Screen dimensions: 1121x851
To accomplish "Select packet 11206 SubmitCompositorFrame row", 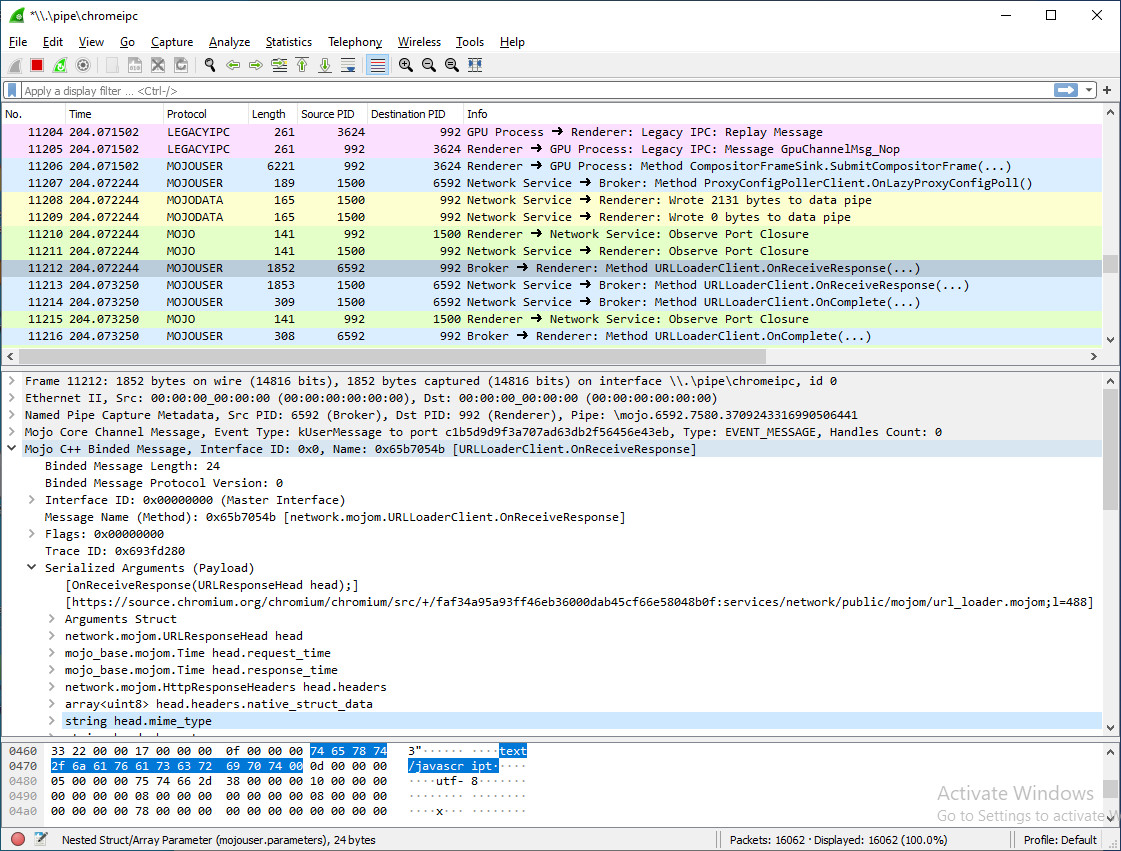I will (x=551, y=166).
